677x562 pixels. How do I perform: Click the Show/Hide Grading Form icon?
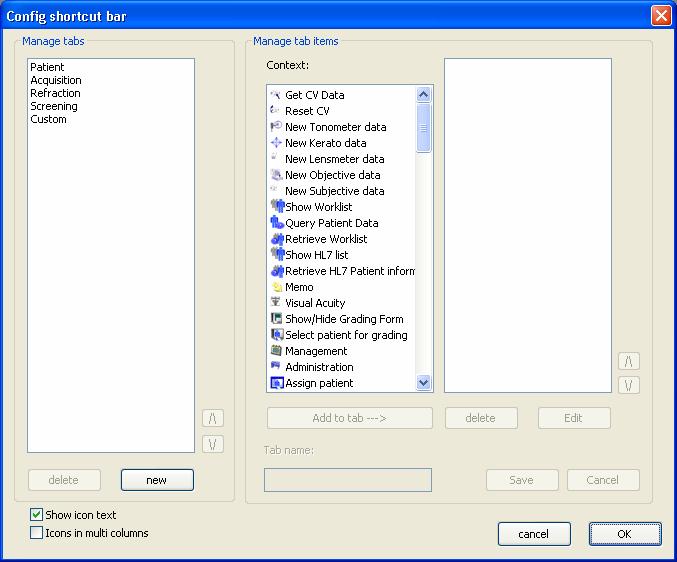pos(276,319)
